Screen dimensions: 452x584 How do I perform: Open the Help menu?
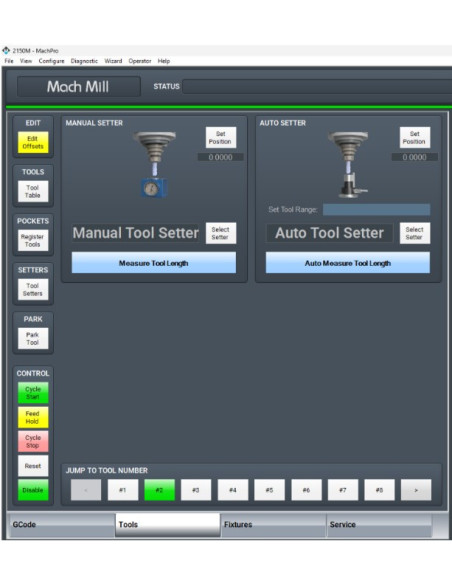click(164, 61)
